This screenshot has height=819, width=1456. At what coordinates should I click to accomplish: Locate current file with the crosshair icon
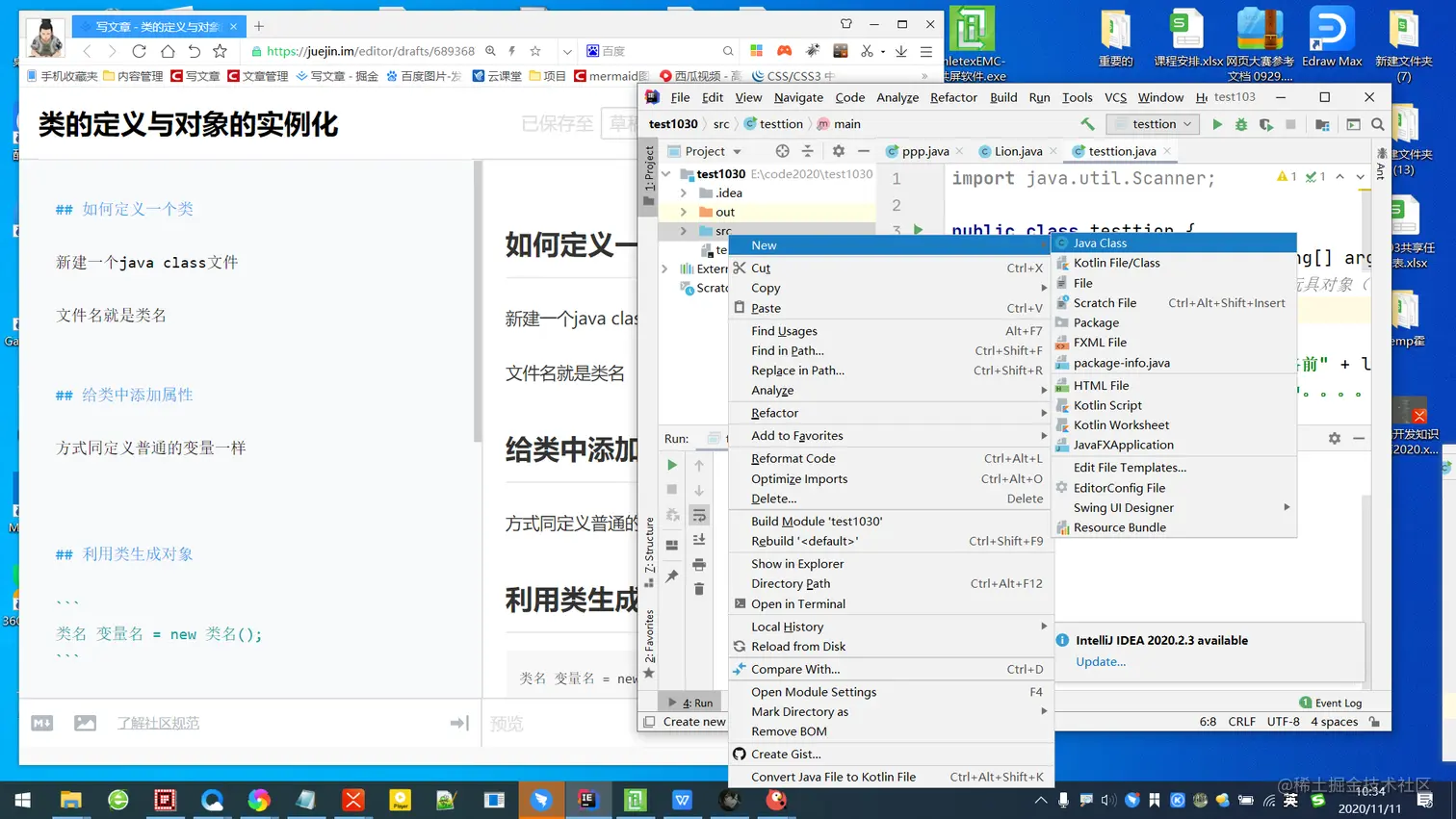click(x=782, y=151)
